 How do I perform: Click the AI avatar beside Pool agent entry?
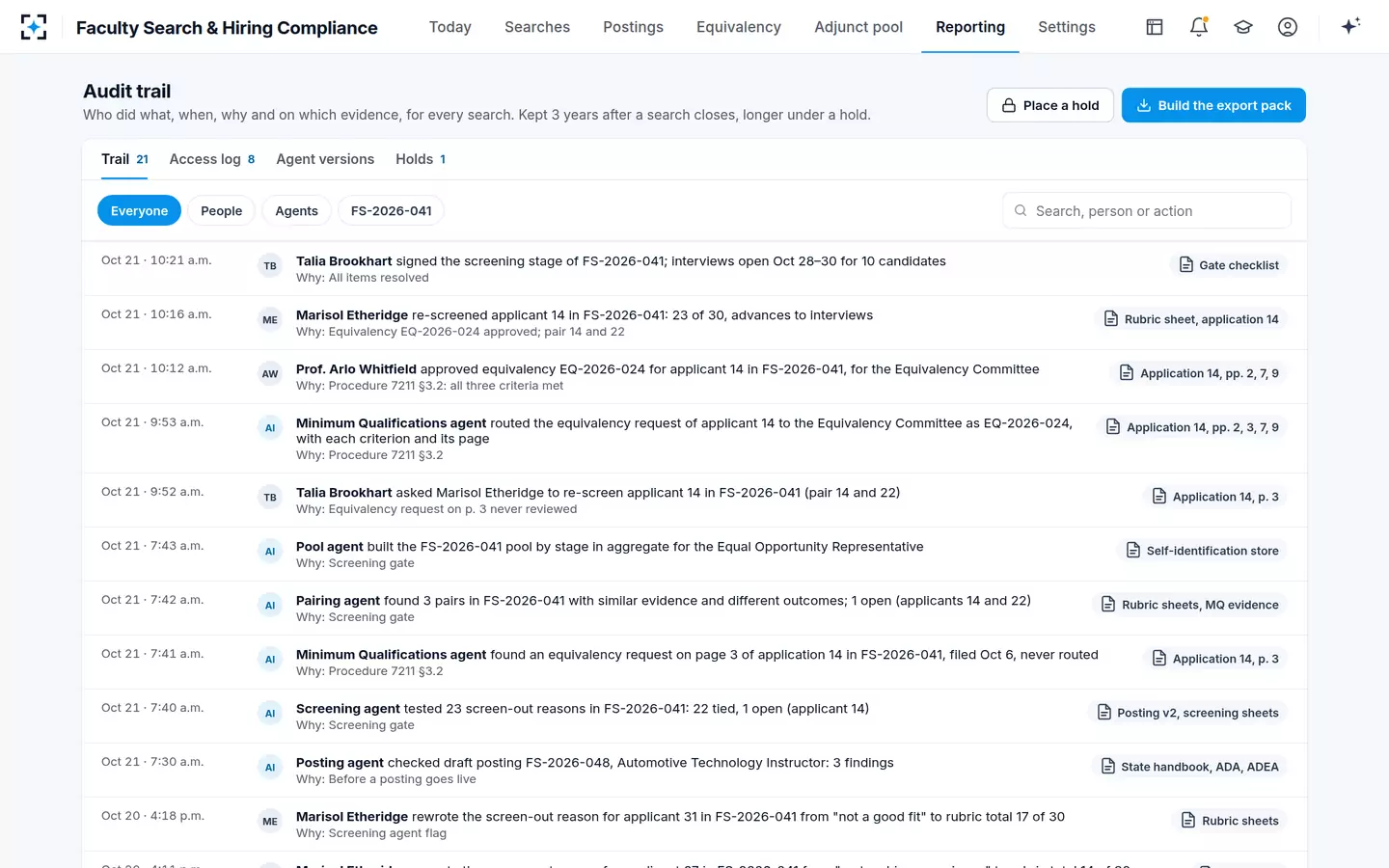tap(270, 552)
